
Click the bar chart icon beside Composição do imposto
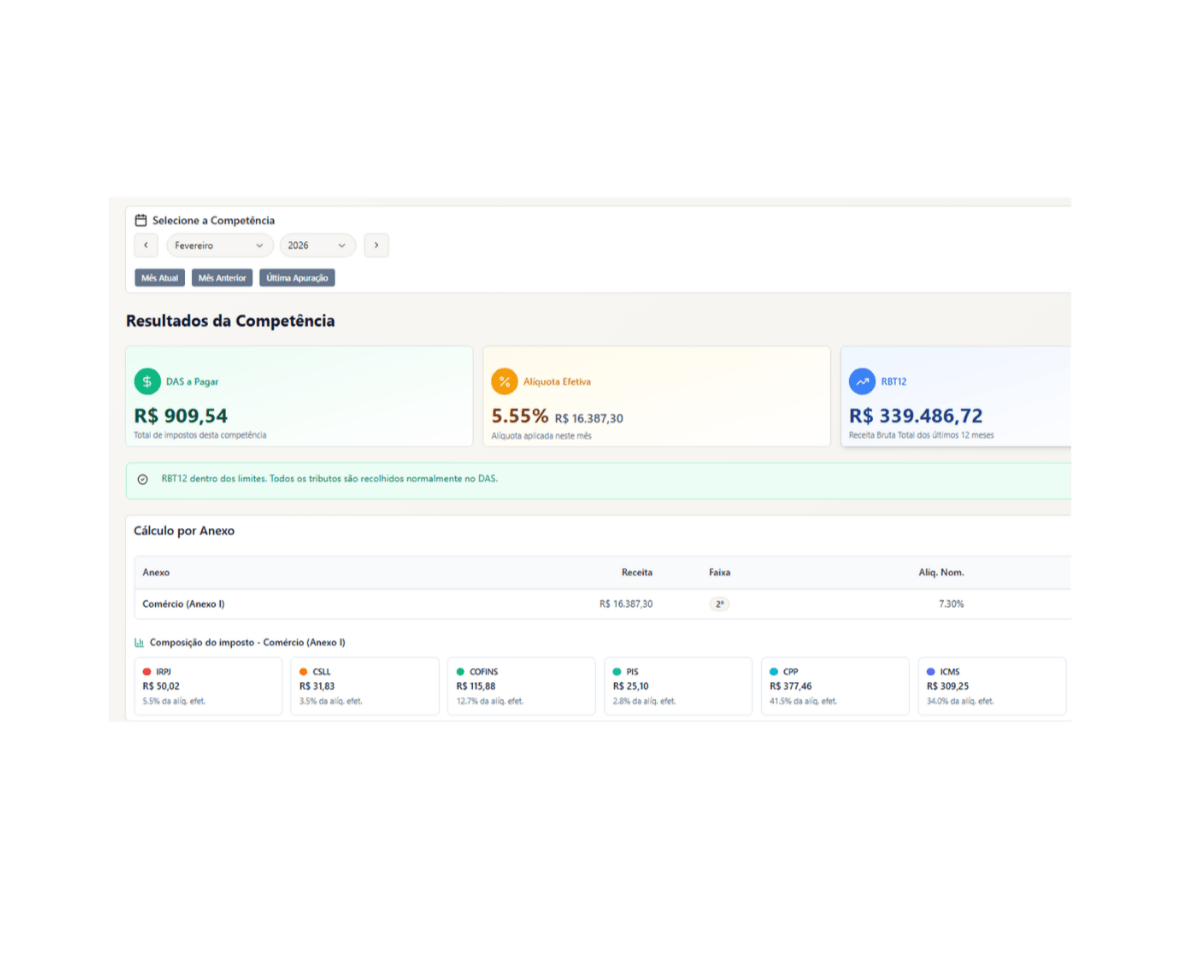tap(139, 642)
